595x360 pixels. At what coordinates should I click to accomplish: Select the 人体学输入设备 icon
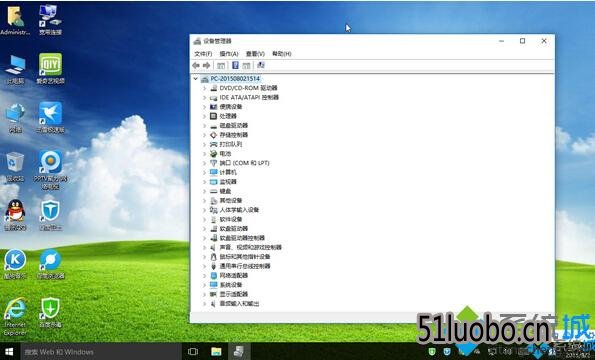click(214, 210)
